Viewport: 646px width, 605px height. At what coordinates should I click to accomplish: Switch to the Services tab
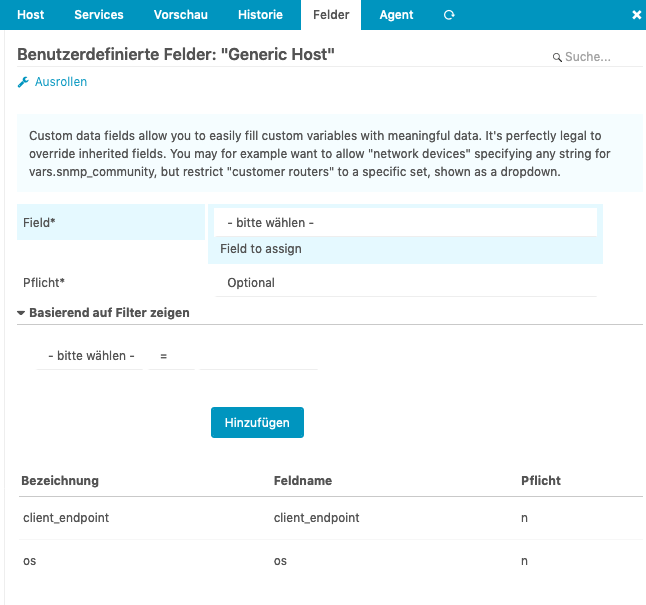pos(99,15)
